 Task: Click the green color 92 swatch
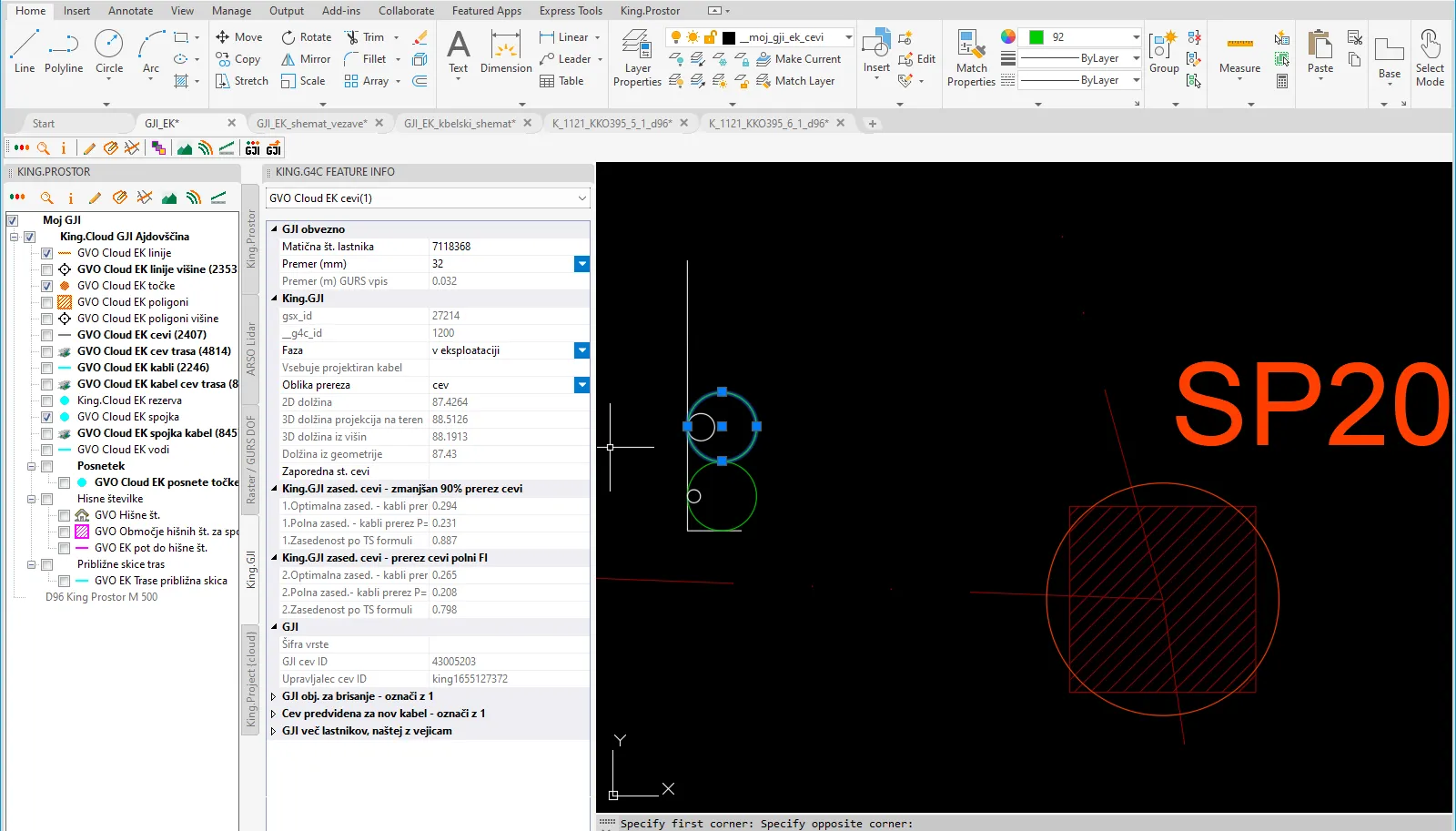point(1036,37)
